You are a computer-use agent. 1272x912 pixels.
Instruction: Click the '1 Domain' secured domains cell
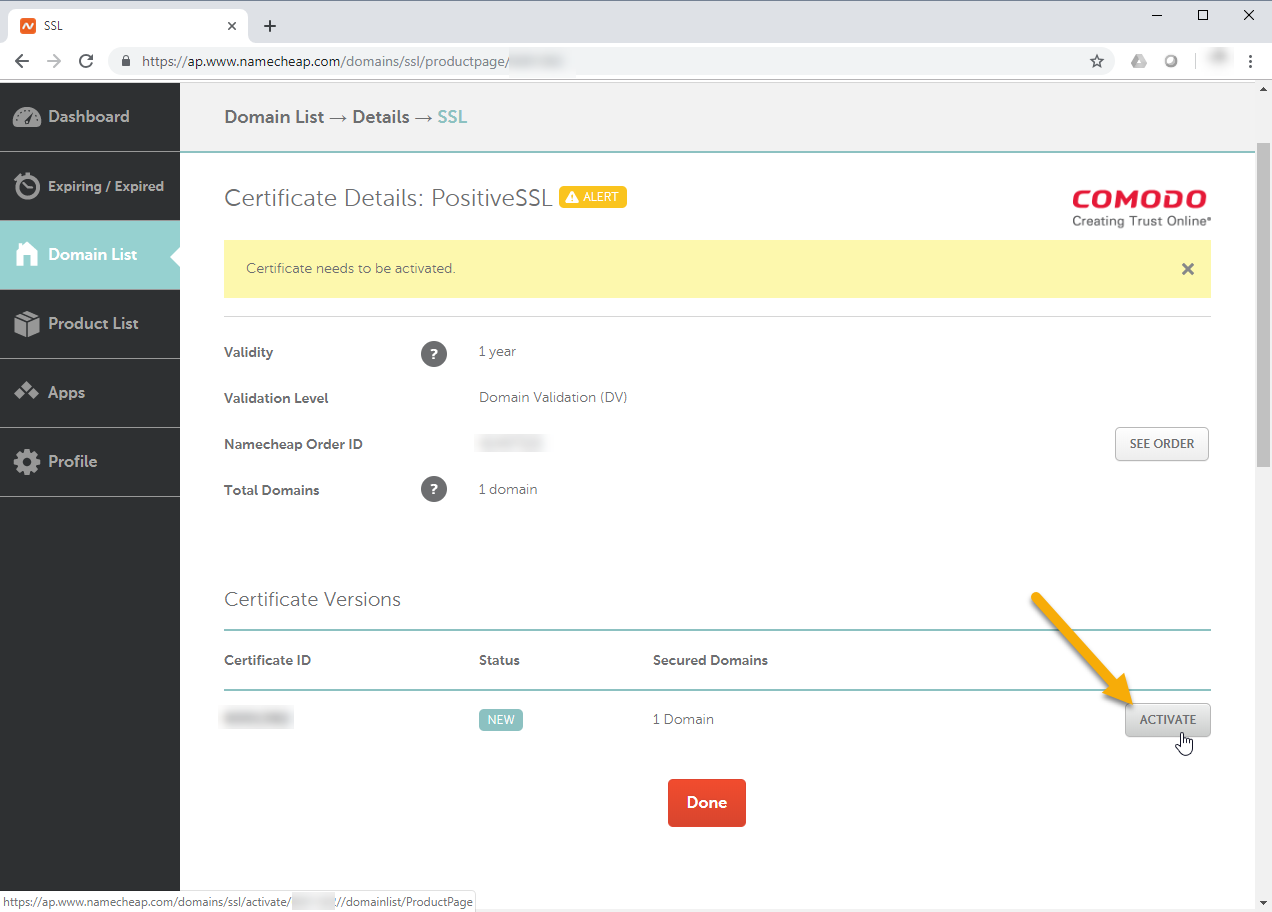point(683,720)
